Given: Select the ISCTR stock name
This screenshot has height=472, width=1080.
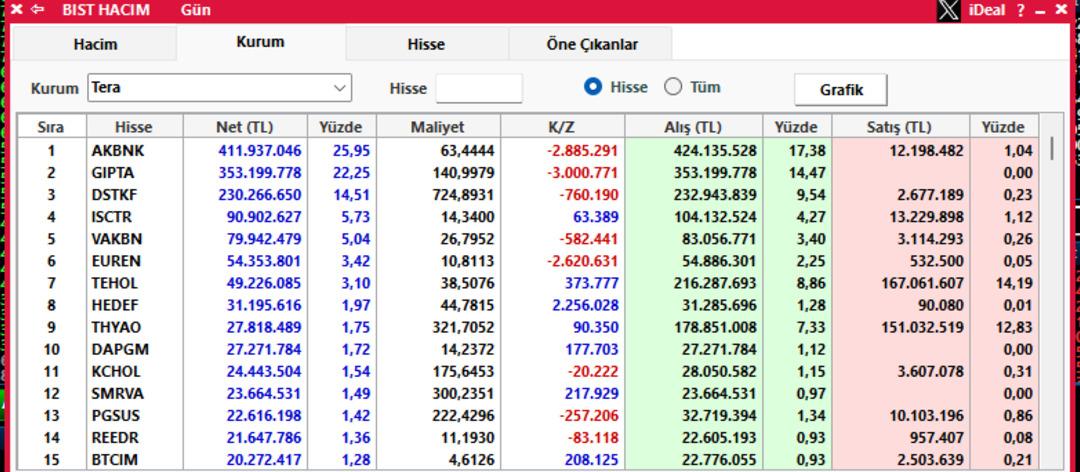Looking at the screenshot, I should 111,217.
